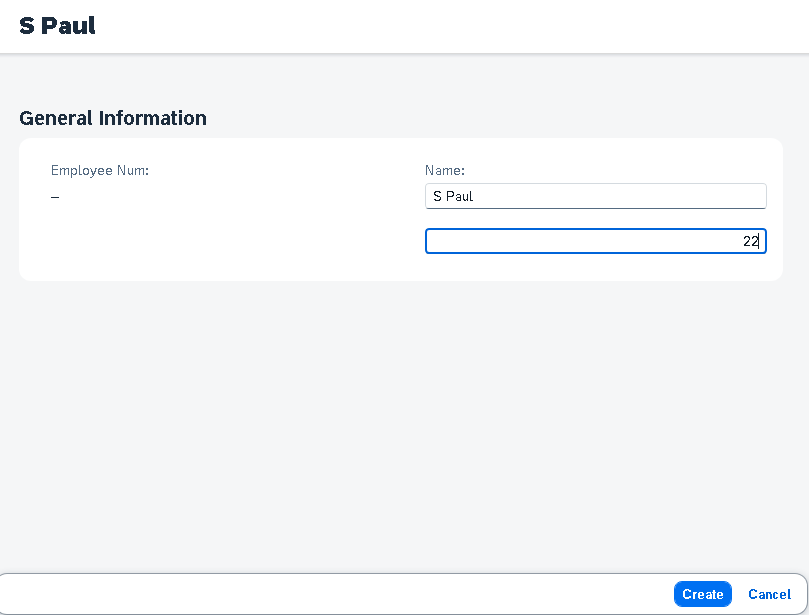This screenshot has height=615, width=809.
Task: Click empty left side of numeric input
Action: (x=516, y=241)
